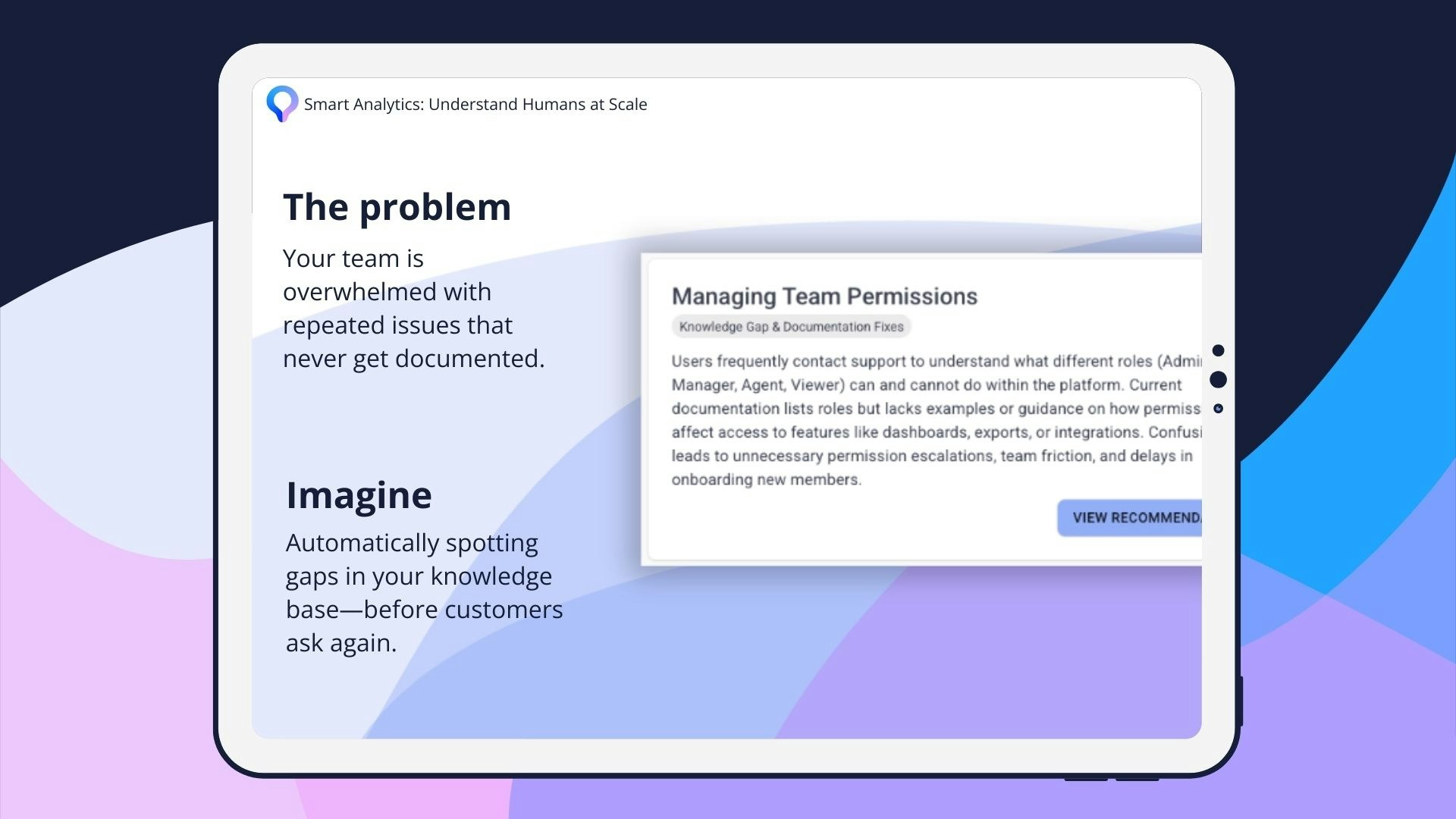The image size is (1456, 819).
Task: Click the Knowledge Gap & Documentation Fixes tag
Action: click(x=791, y=327)
